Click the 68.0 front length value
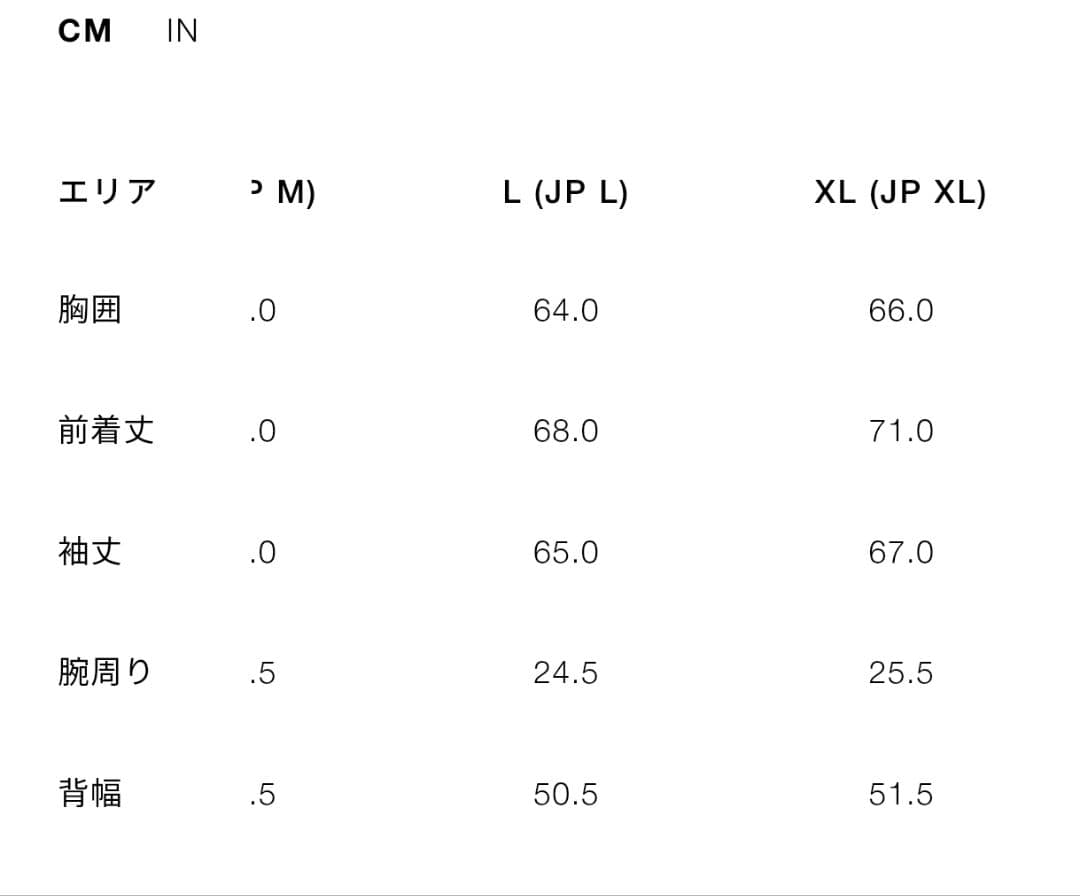Image resolution: width=1080 pixels, height=896 pixels. click(x=566, y=430)
